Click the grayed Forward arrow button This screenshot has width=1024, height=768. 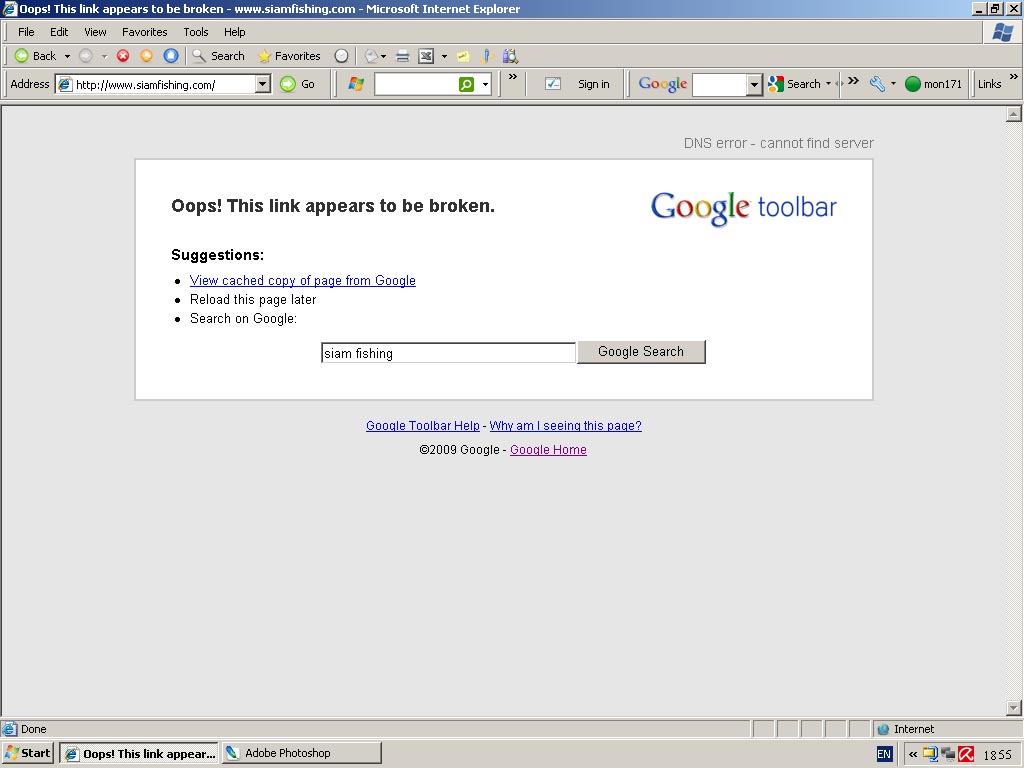click(x=86, y=56)
